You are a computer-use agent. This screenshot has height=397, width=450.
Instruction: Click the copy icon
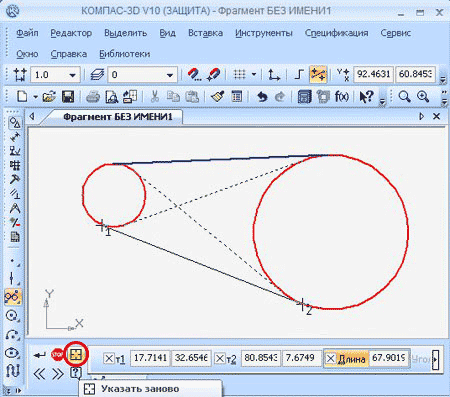coord(173,97)
